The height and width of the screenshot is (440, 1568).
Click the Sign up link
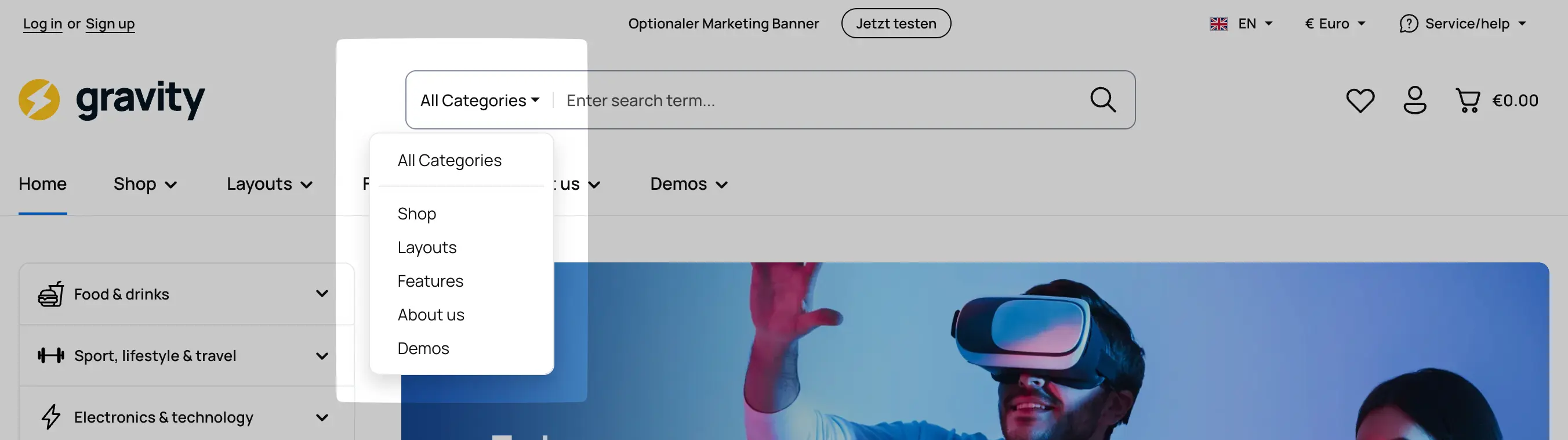[110, 24]
